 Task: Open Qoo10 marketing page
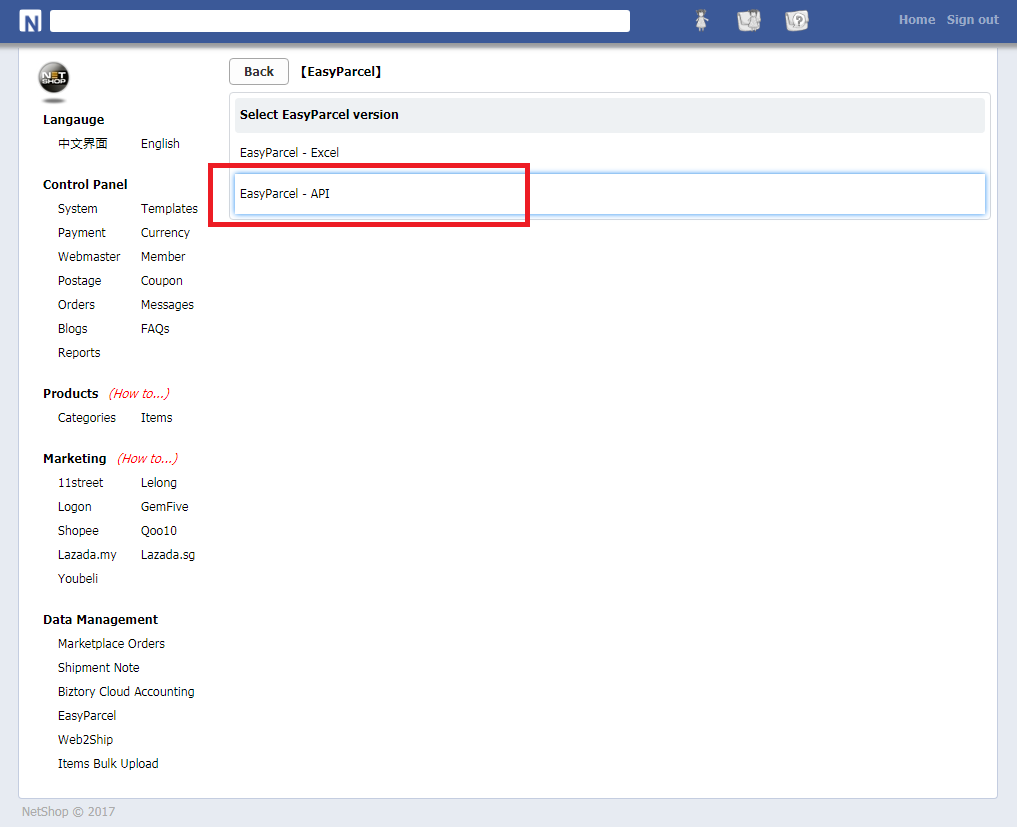[x=159, y=530]
